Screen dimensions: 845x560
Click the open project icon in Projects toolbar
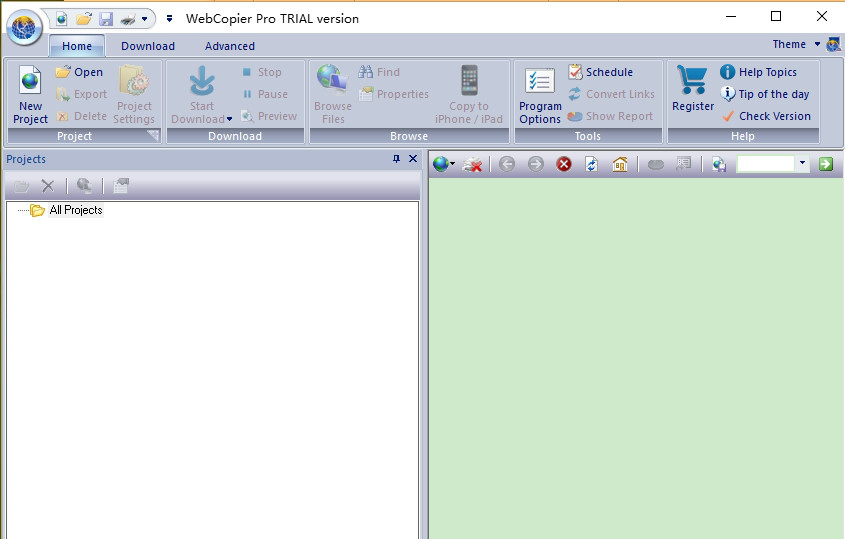pyautogui.click(x=22, y=186)
